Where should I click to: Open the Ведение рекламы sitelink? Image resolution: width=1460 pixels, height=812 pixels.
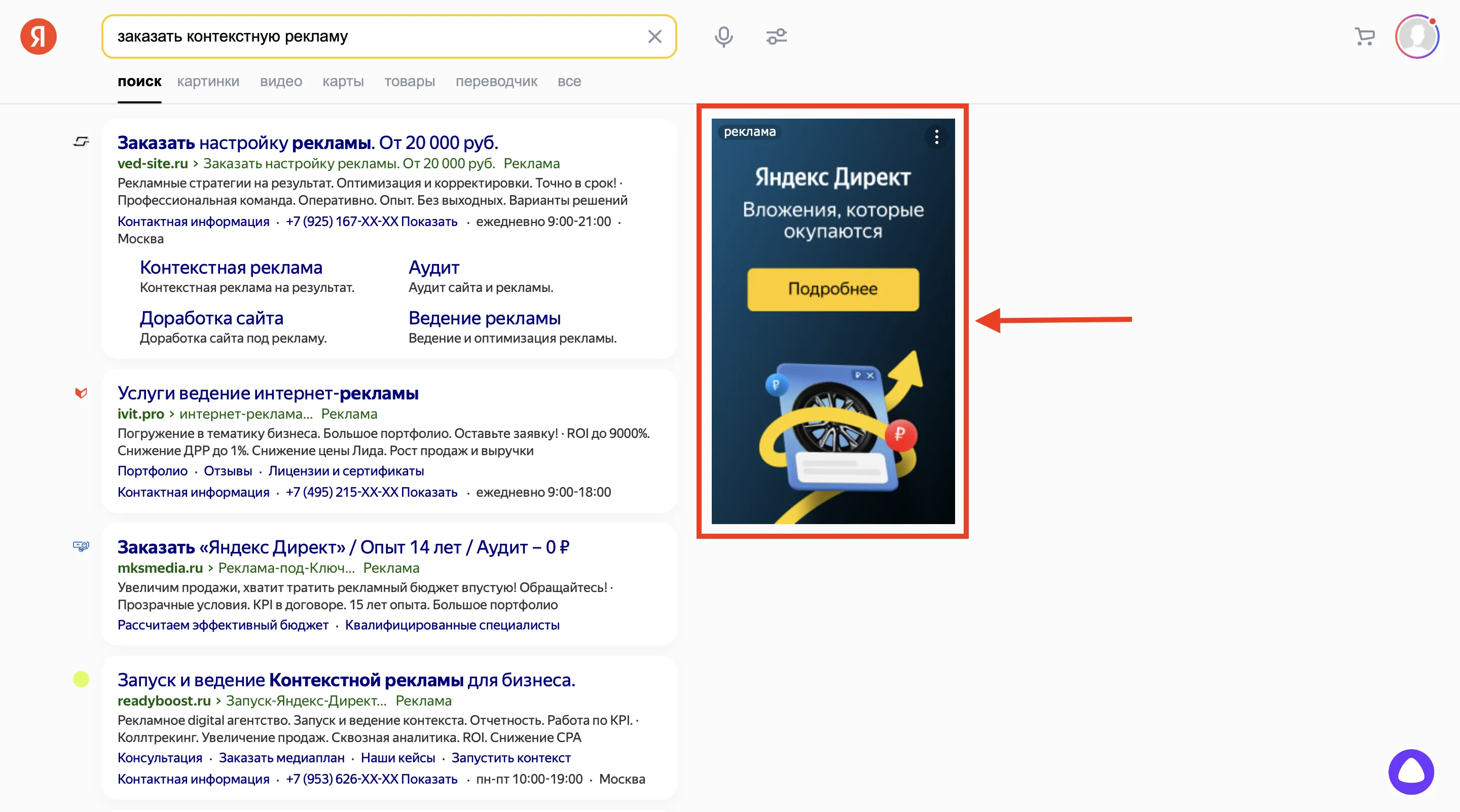click(485, 318)
